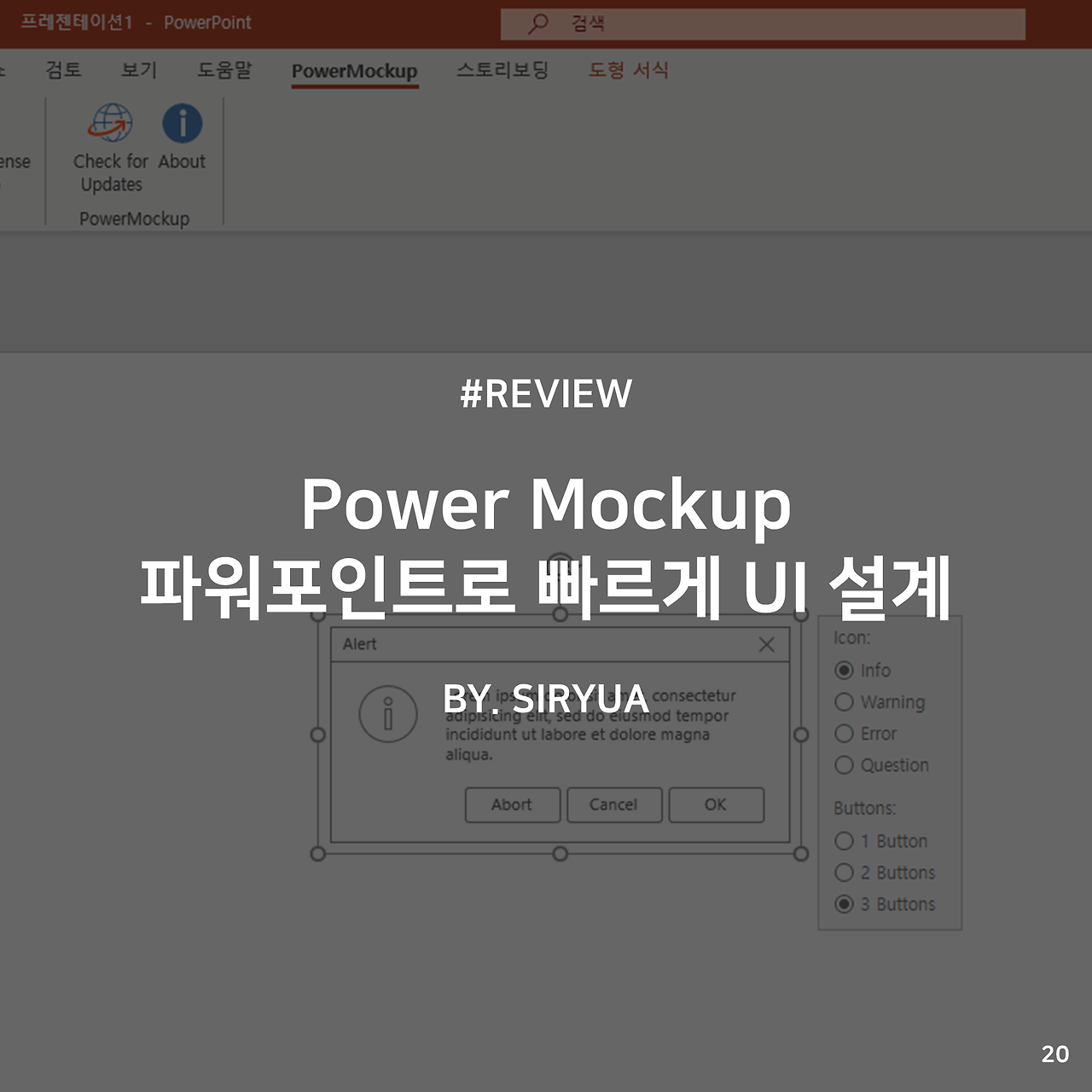The image size is (1092, 1092).
Task: Click Cancel in the Alert dialog
Action: point(613,804)
